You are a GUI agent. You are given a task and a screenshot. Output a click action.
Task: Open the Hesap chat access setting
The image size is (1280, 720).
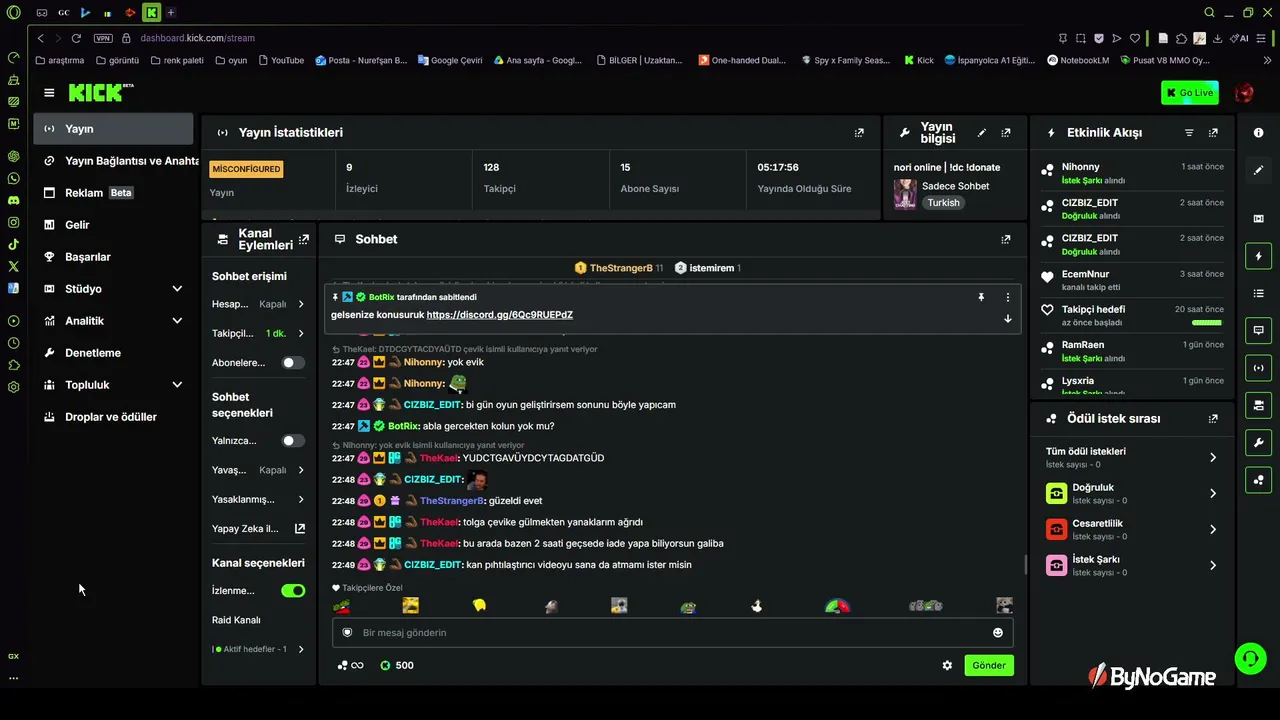(259, 304)
